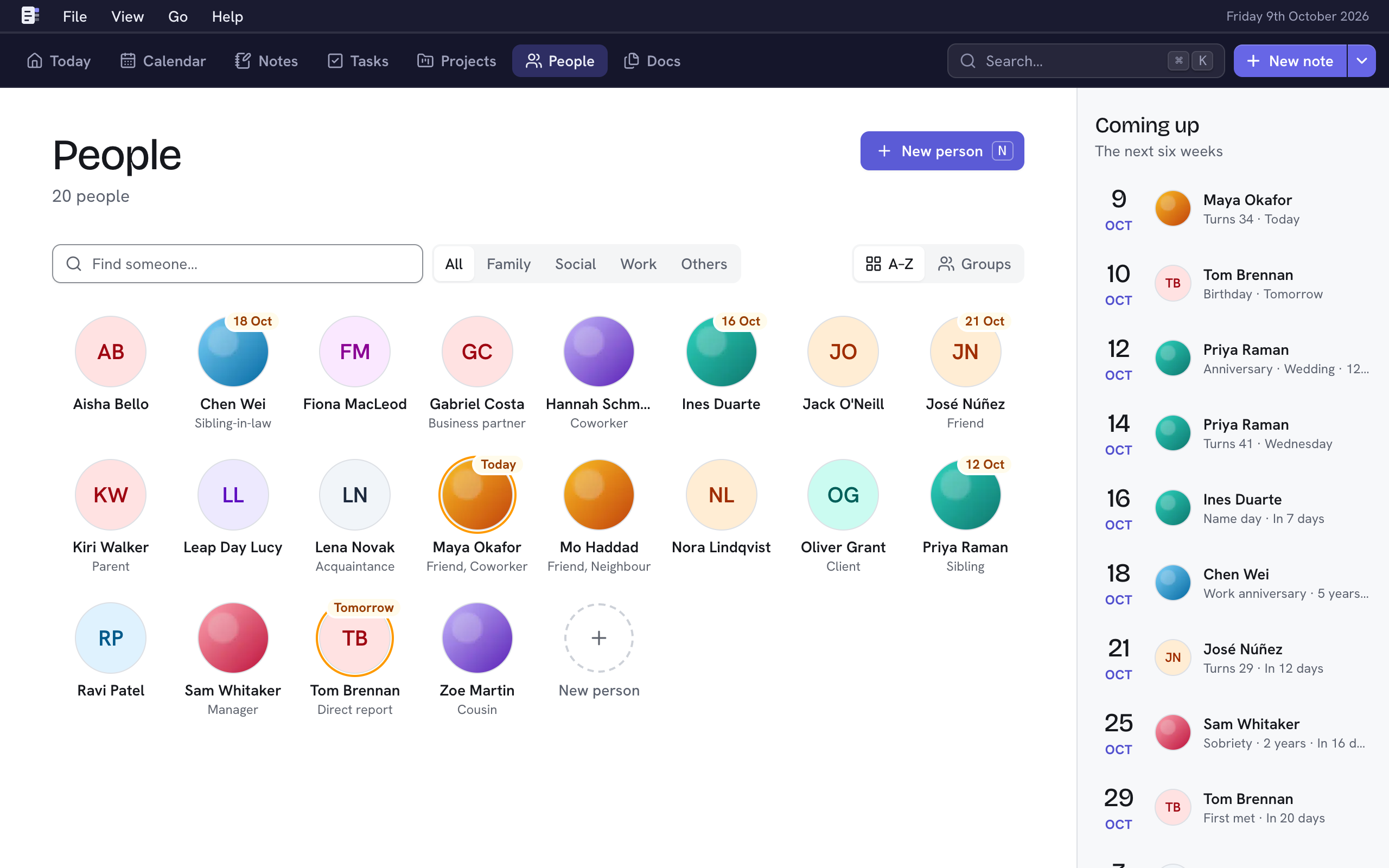Viewport: 1389px width, 868px height.
Task: Open José Núñez's Turns 29 event
Action: click(1233, 658)
